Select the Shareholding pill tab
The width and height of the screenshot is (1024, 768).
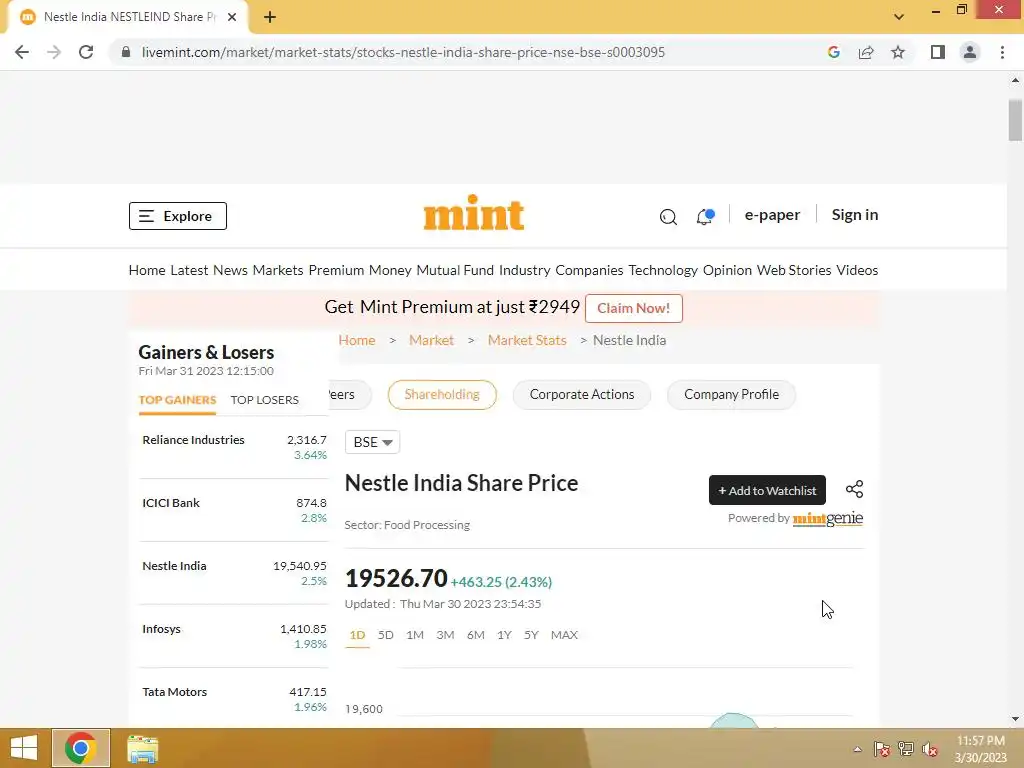point(442,394)
